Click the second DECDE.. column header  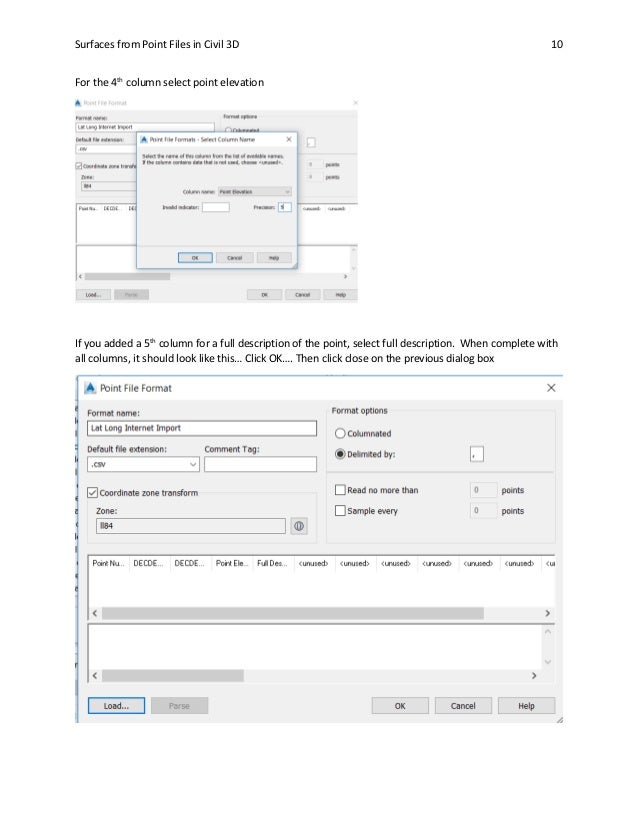point(191,563)
